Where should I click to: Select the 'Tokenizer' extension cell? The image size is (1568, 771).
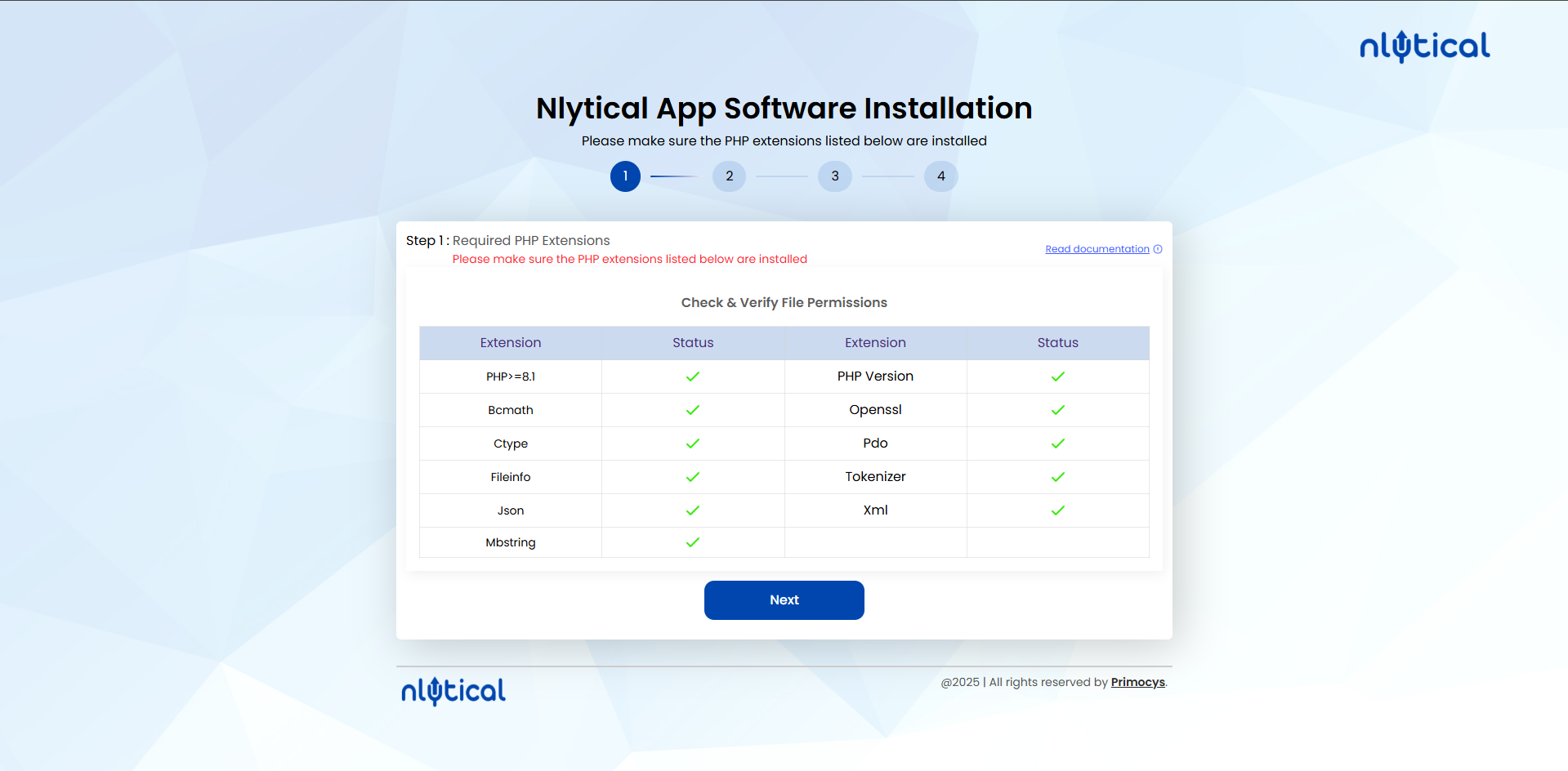tap(875, 477)
